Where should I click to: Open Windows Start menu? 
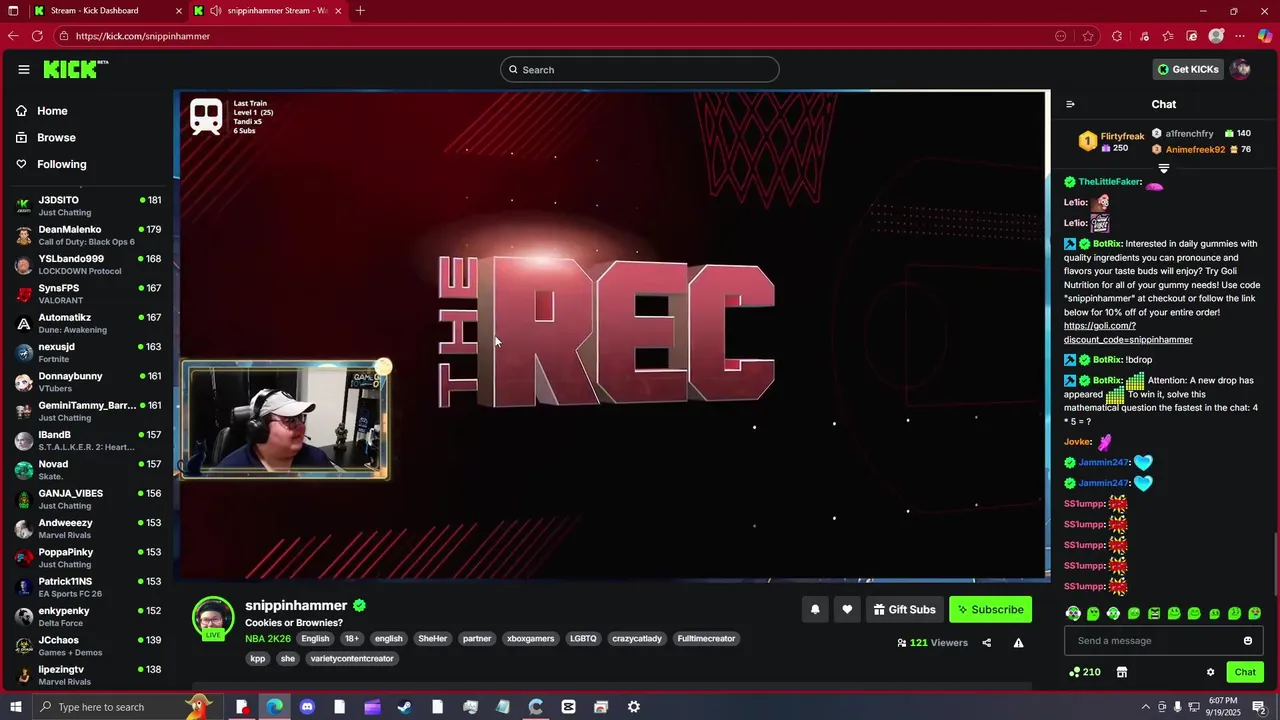(x=14, y=707)
